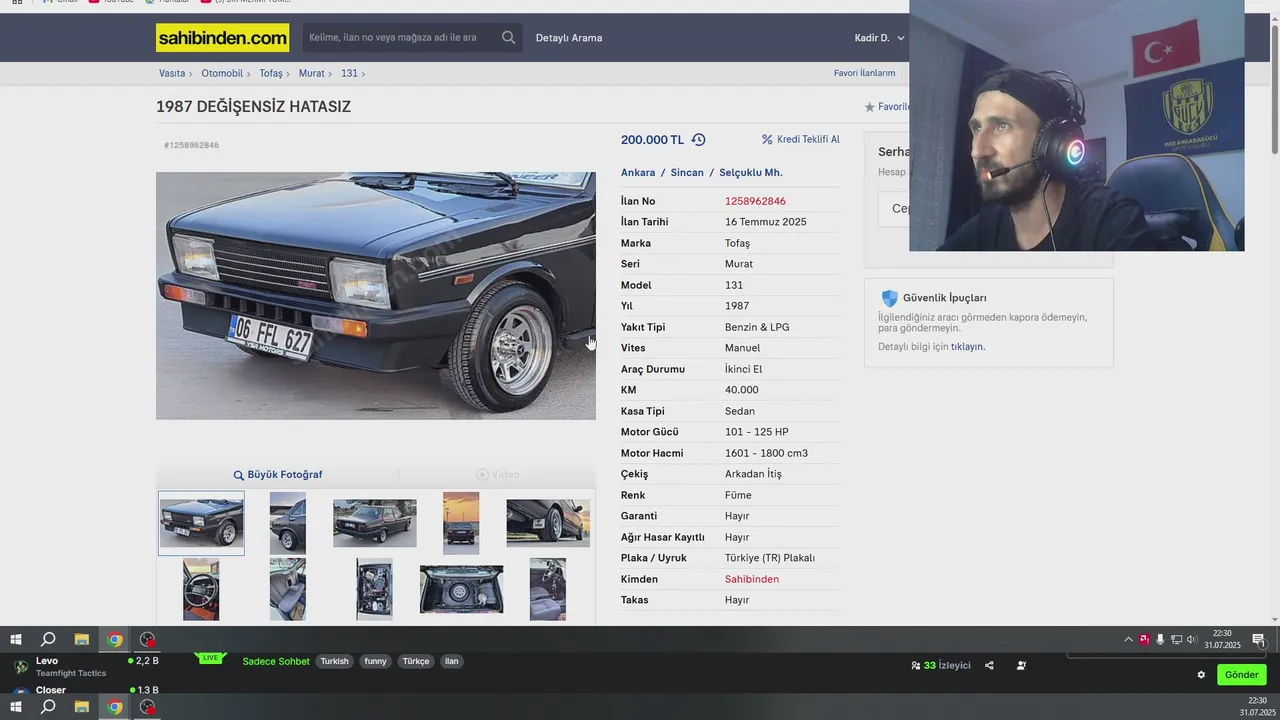The height and width of the screenshot is (720, 1280).
Task: Open the Kadir D. account dropdown
Action: click(x=879, y=38)
